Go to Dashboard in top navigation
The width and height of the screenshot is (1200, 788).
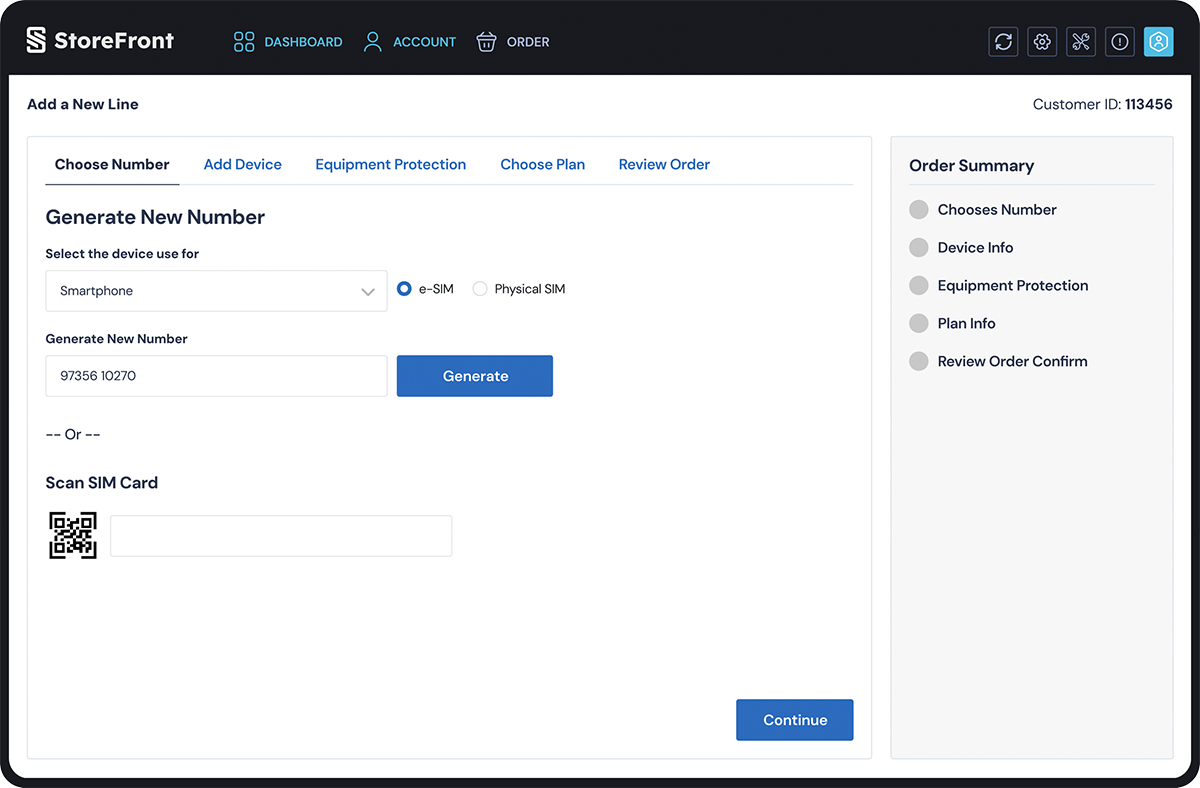point(288,42)
